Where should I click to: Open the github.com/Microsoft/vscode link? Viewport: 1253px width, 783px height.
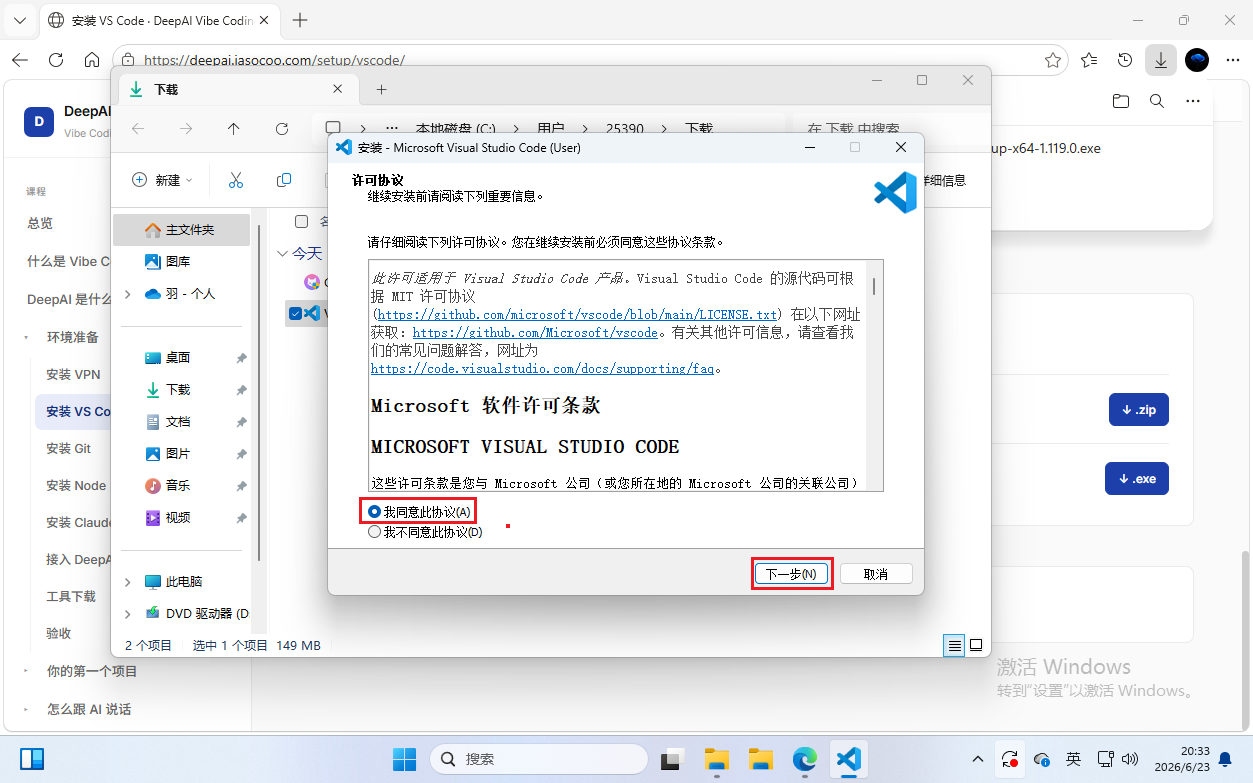(x=535, y=332)
